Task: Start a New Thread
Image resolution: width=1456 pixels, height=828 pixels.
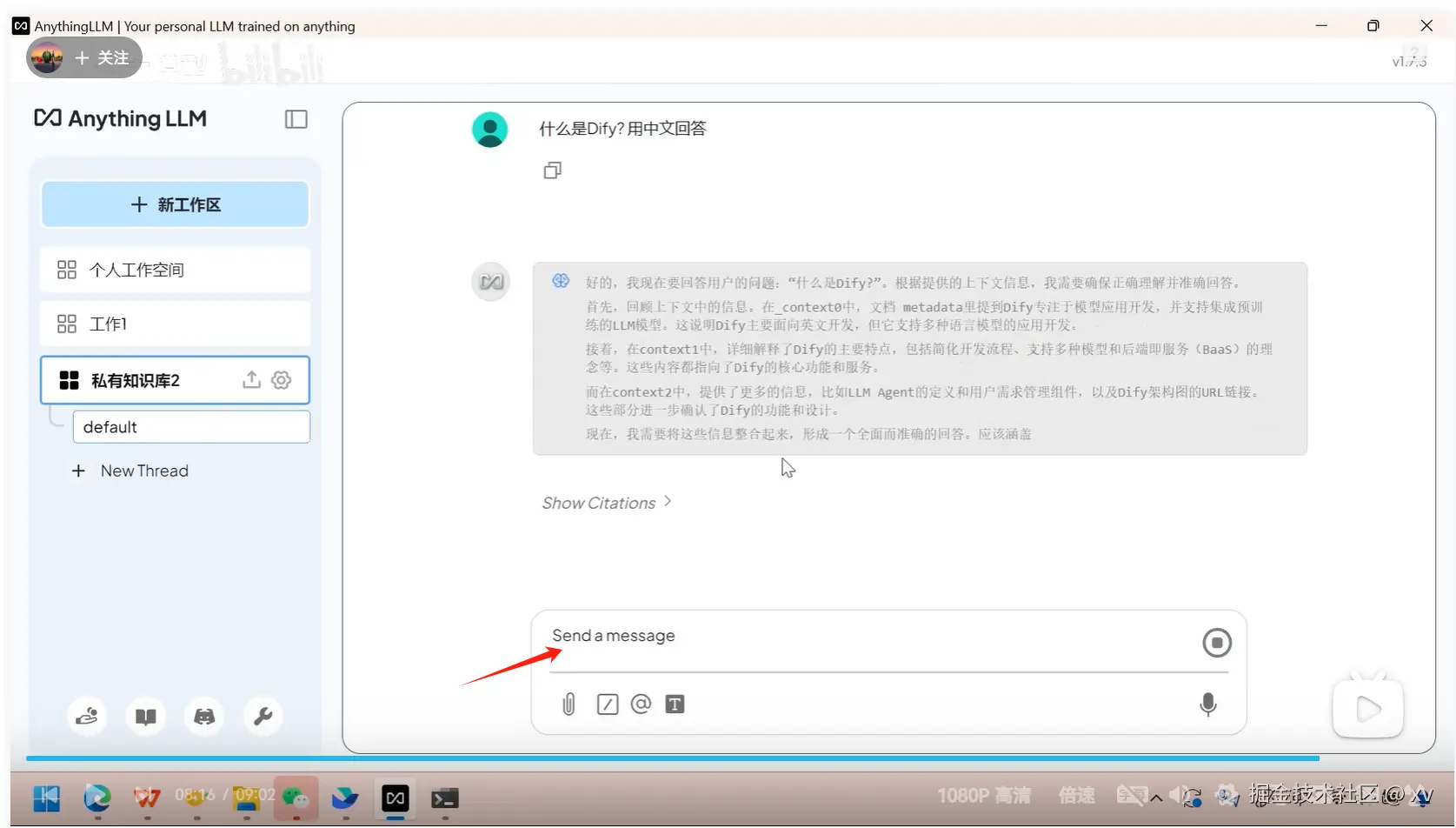Action: pos(130,471)
